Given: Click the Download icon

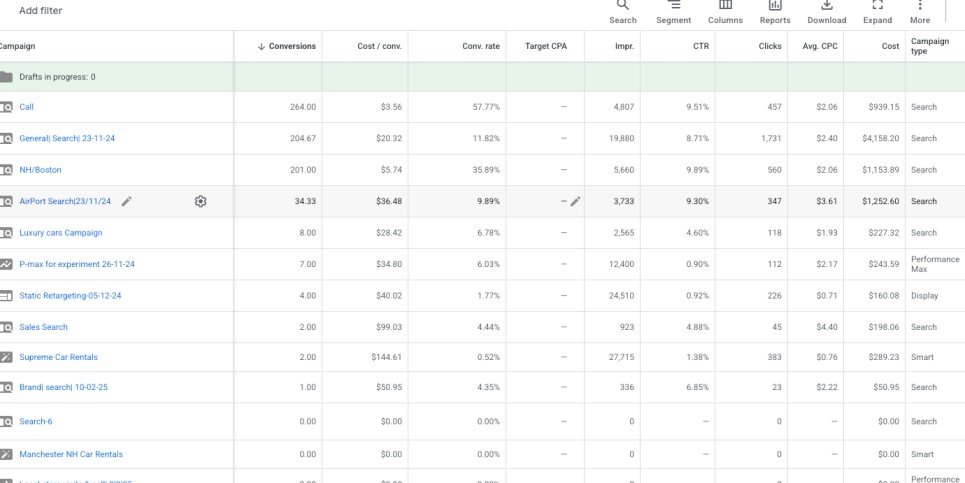Looking at the screenshot, I should click(x=826, y=6).
